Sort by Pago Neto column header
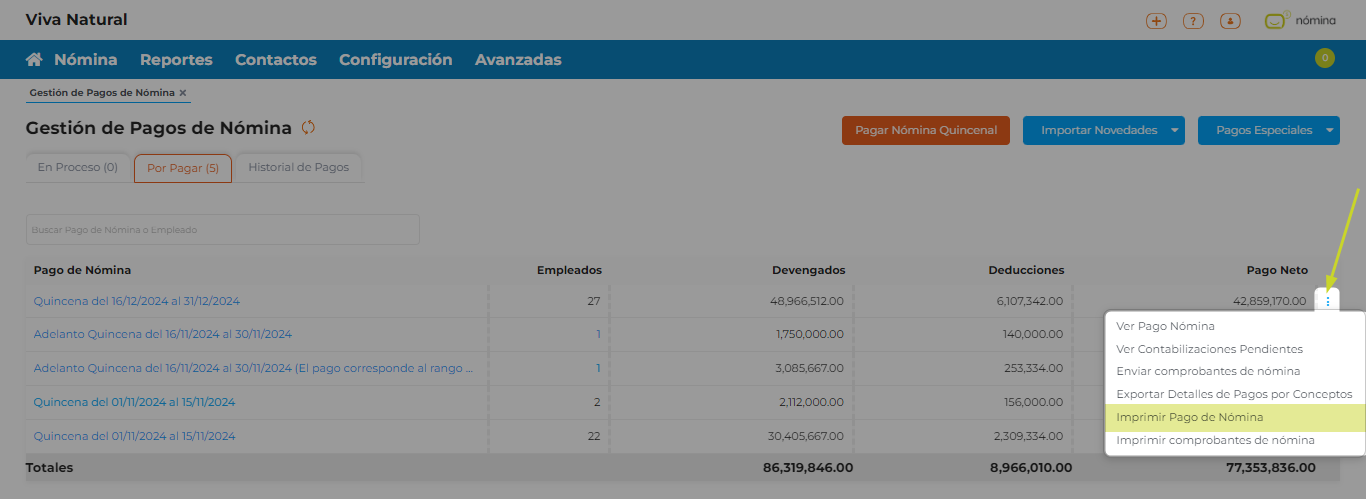Screen dimensions: 1366x499 1277,270
